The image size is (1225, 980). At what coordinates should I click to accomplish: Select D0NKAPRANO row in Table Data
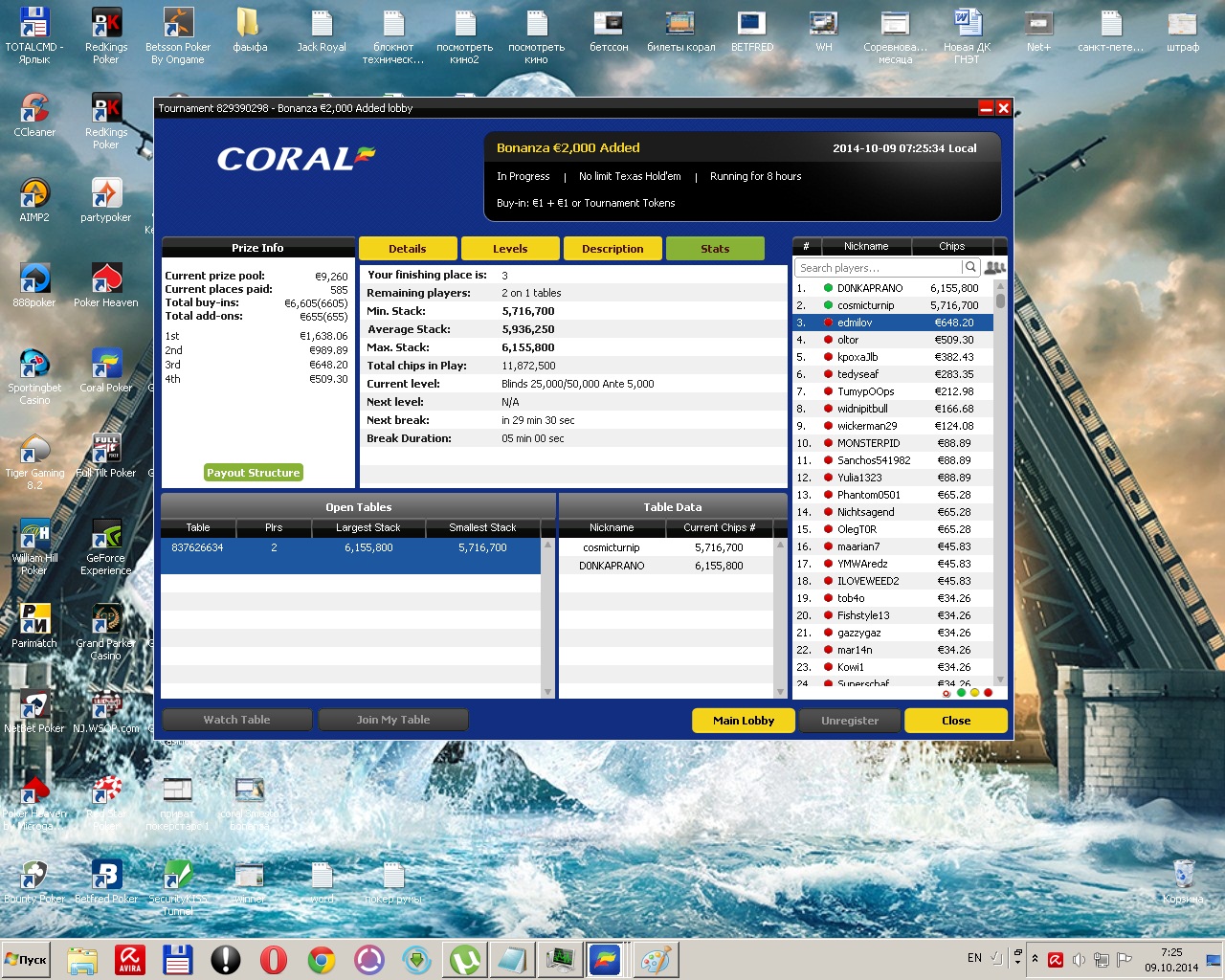(666, 566)
